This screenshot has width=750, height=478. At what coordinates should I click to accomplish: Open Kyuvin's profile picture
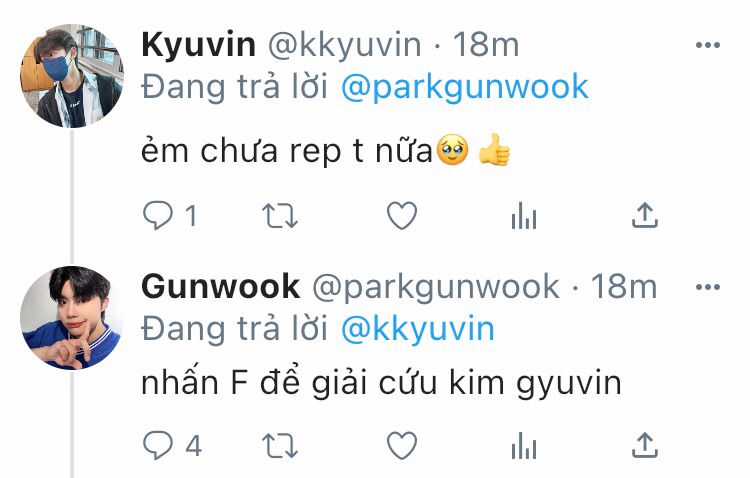(72, 76)
